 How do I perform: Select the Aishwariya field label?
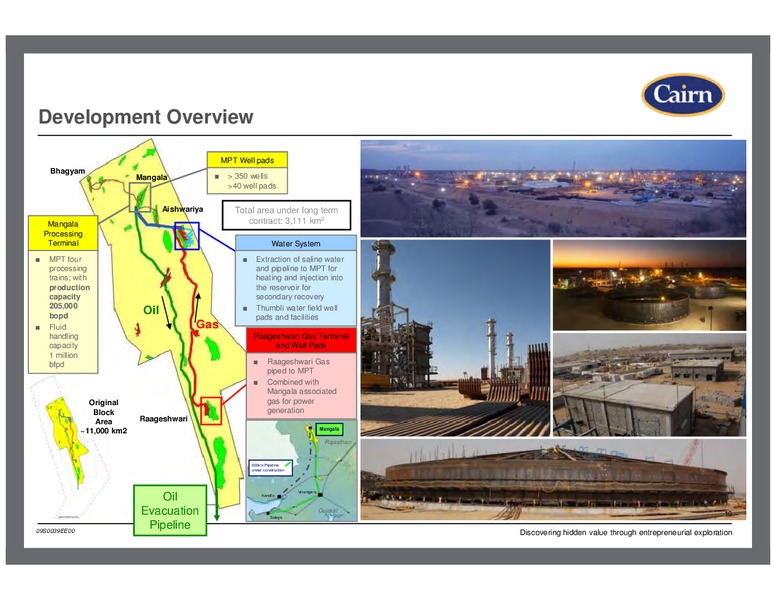click(x=183, y=209)
